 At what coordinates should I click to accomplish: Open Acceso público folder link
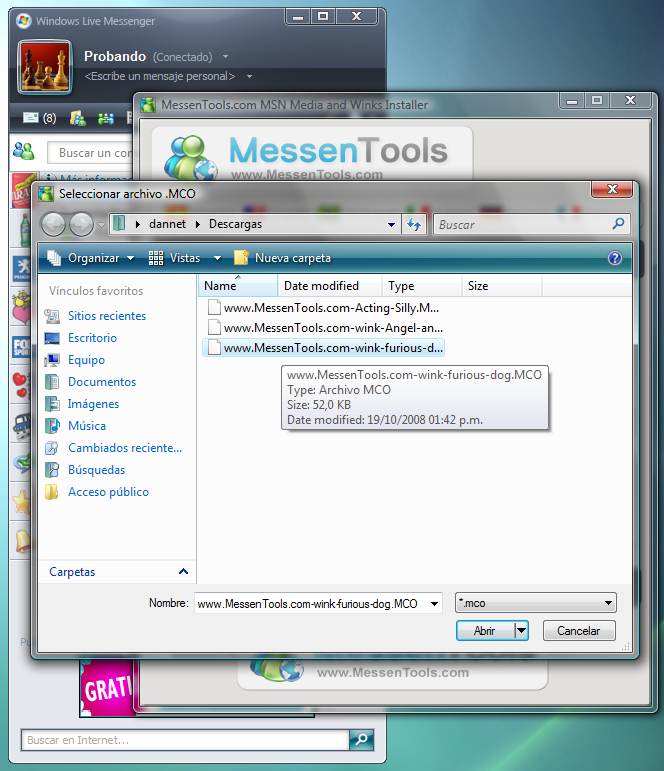[108, 492]
